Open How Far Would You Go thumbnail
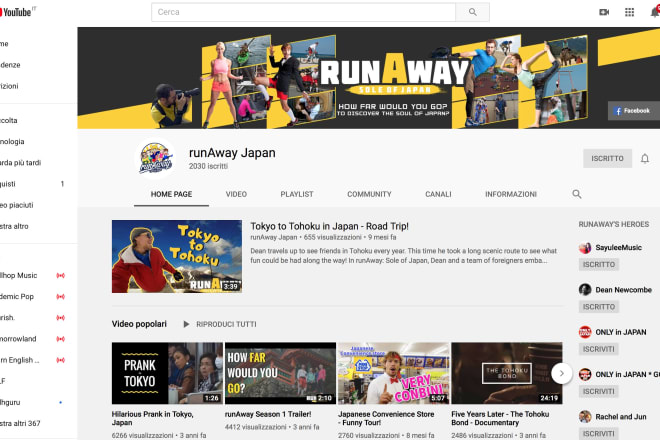This screenshot has height=440, width=660. pos(280,373)
